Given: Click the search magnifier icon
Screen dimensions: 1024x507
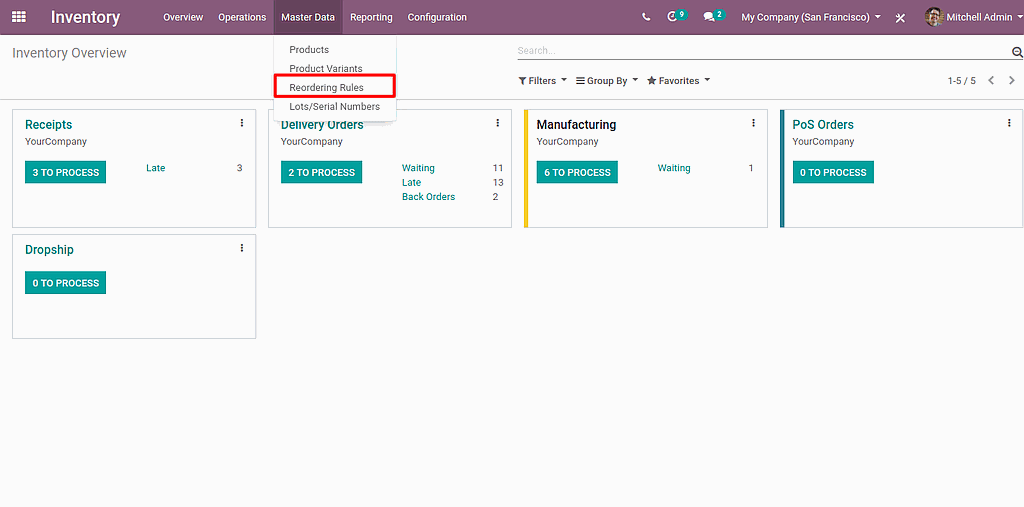Looking at the screenshot, I should pyautogui.click(x=1017, y=52).
